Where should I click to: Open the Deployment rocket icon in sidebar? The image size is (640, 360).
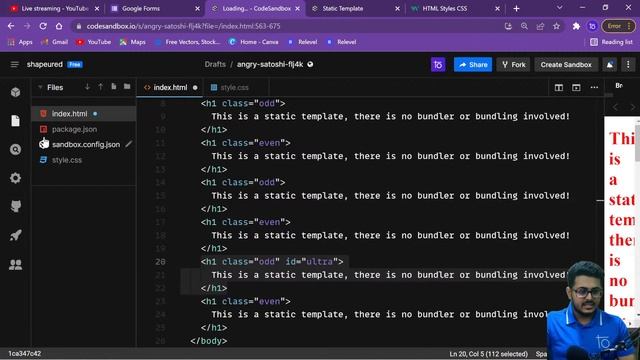(16, 235)
